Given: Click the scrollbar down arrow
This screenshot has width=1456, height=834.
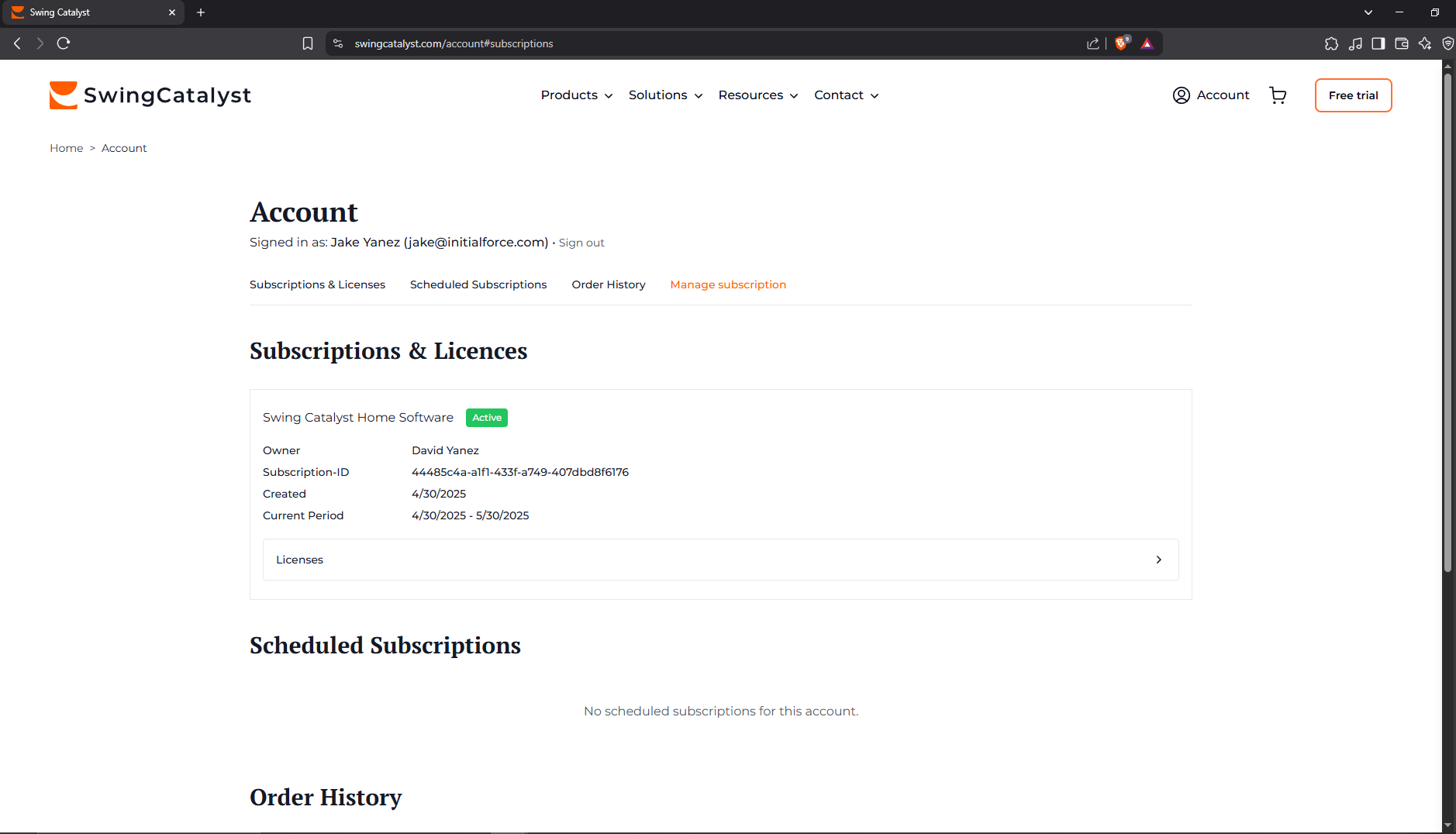Looking at the screenshot, I should point(1447,825).
